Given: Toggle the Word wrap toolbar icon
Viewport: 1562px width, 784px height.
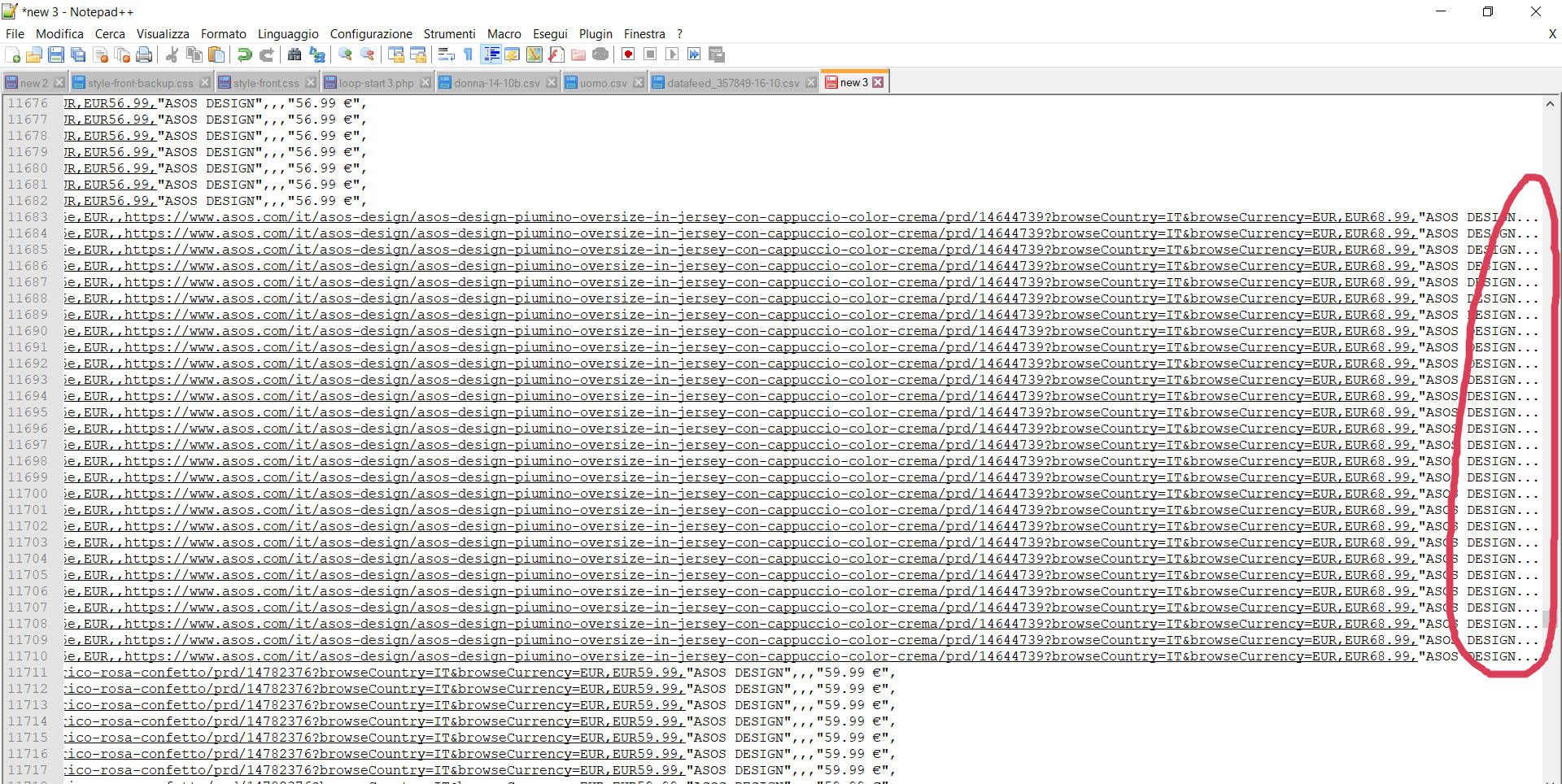Looking at the screenshot, I should point(446,54).
